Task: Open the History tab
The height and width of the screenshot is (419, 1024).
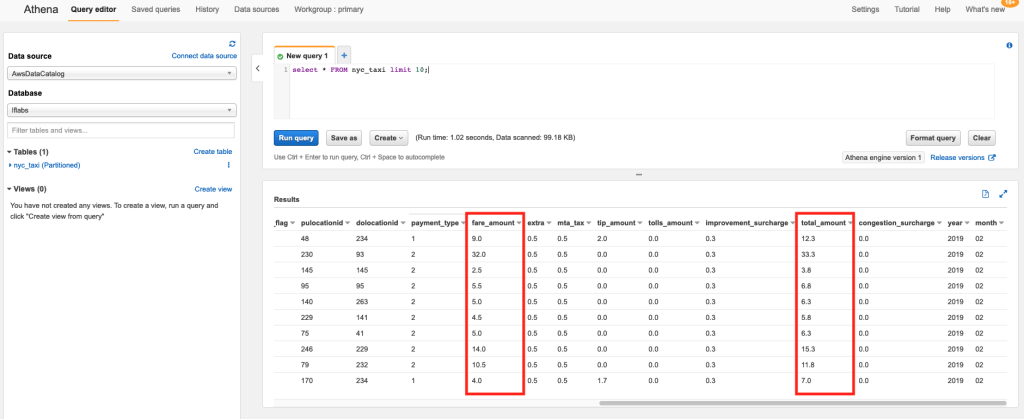Action: 207,9
